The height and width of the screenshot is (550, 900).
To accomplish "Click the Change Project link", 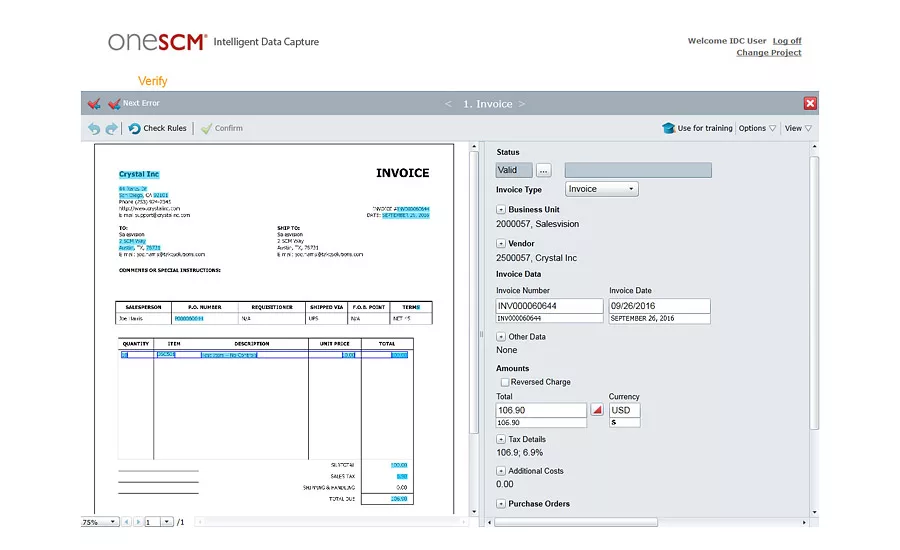I will [769, 52].
